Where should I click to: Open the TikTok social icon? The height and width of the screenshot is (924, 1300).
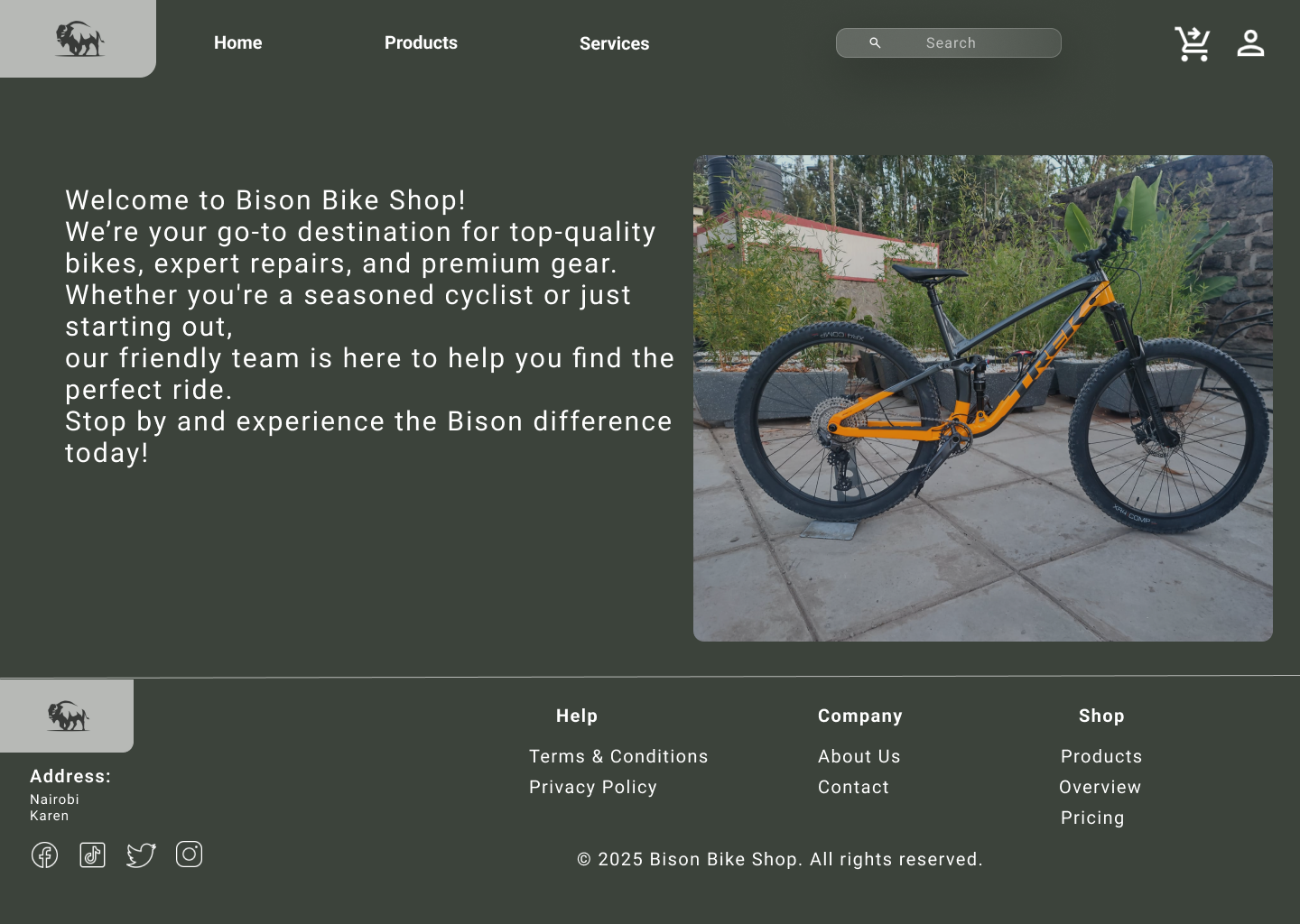pos(92,855)
